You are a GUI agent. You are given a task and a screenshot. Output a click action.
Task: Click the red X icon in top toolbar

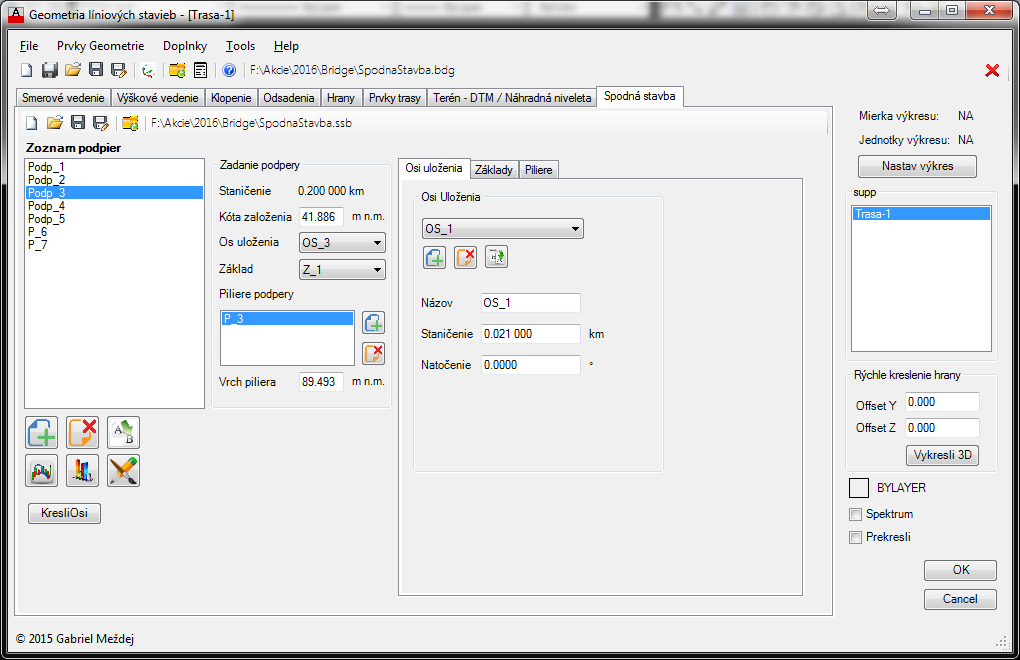click(x=992, y=70)
